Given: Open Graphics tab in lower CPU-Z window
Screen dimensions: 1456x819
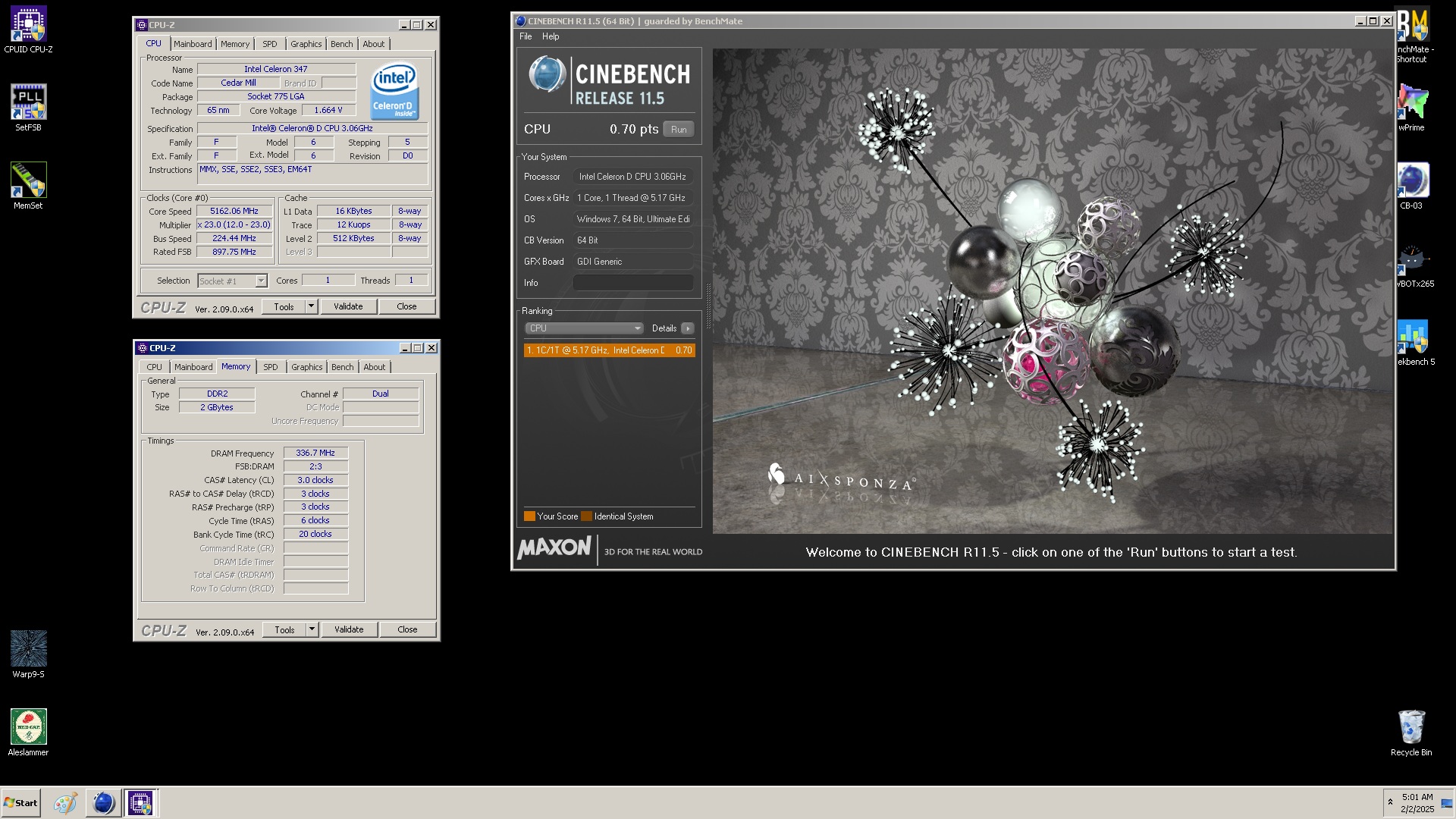Looking at the screenshot, I should tap(307, 367).
